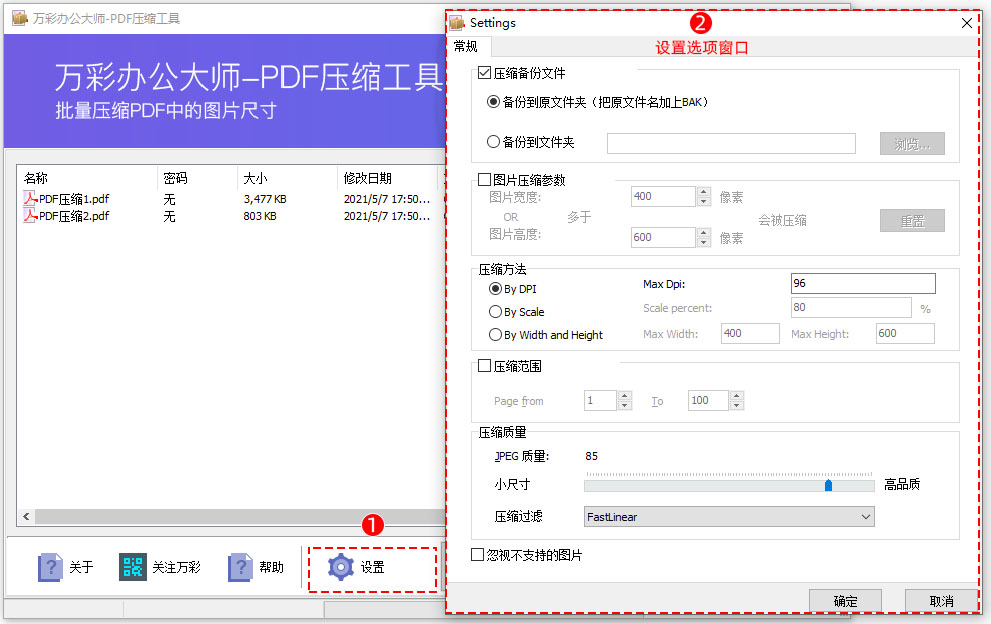Select 备份到文件夹 radio option
The width and height of the screenshot is (991, 624).
click(494, 142)
